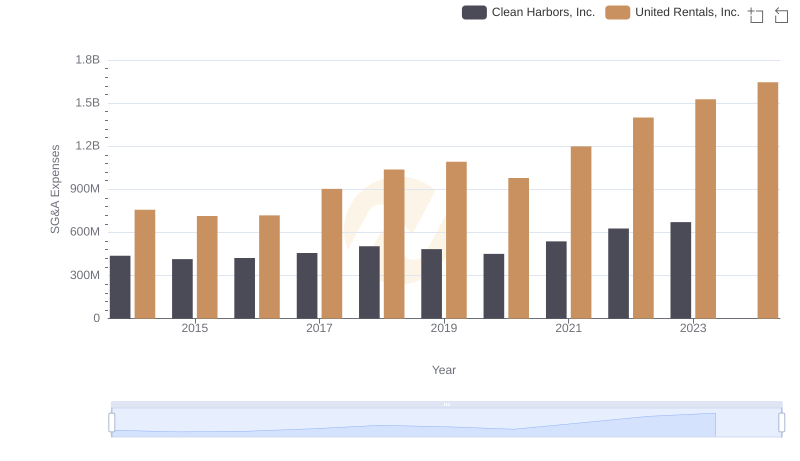Click the data zoom top drag bar
This screenshot has width=800, height=461.
pos(446,404)
